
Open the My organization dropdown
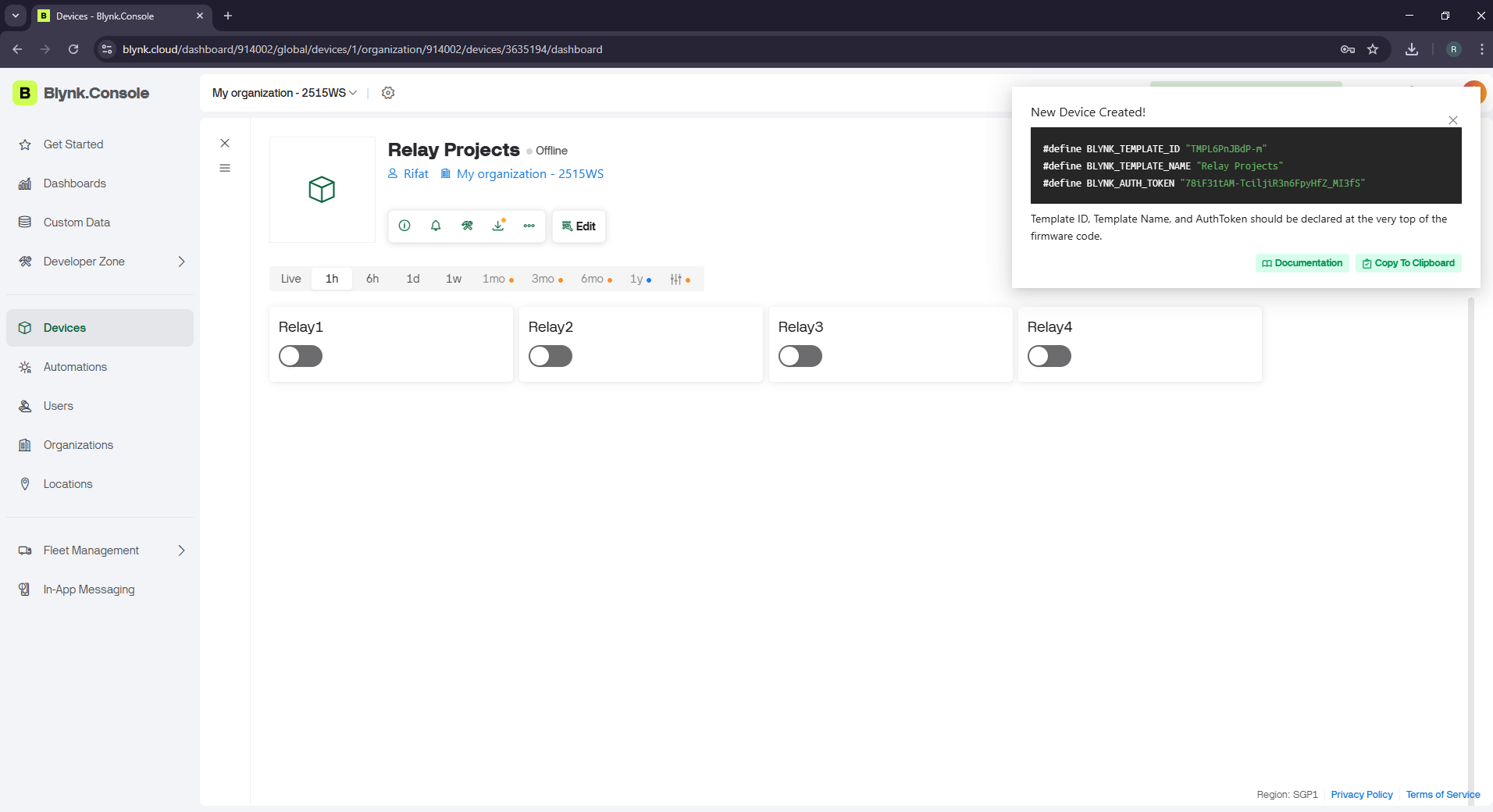284,93
